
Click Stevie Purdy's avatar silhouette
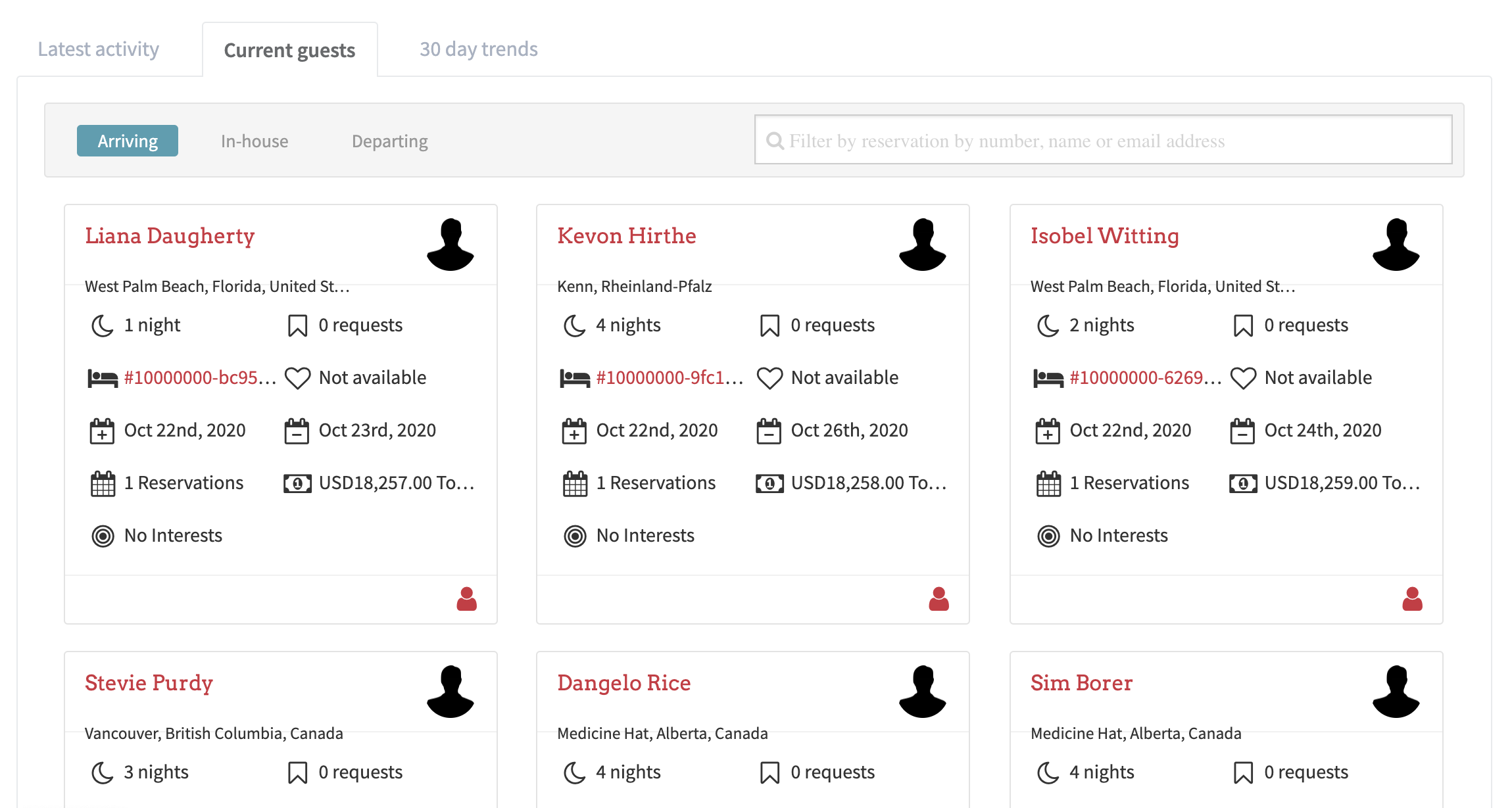(x=451, y=692)
